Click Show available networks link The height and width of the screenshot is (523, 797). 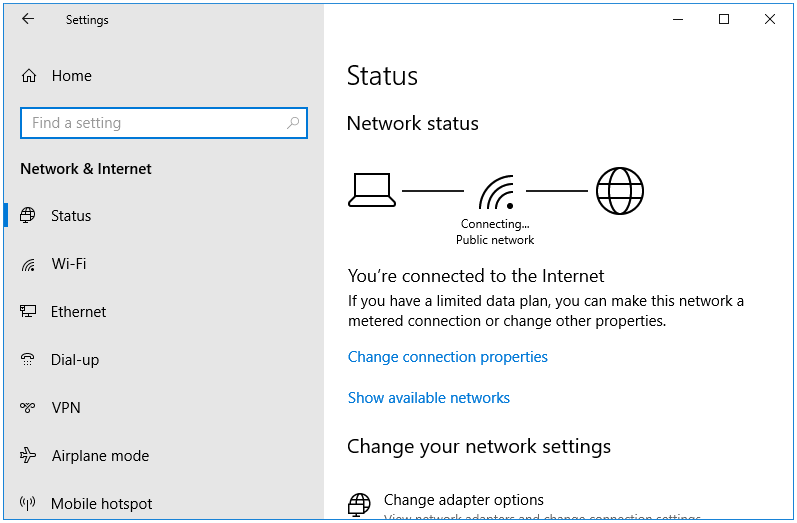pyautogui.click(x=428, y=397)
